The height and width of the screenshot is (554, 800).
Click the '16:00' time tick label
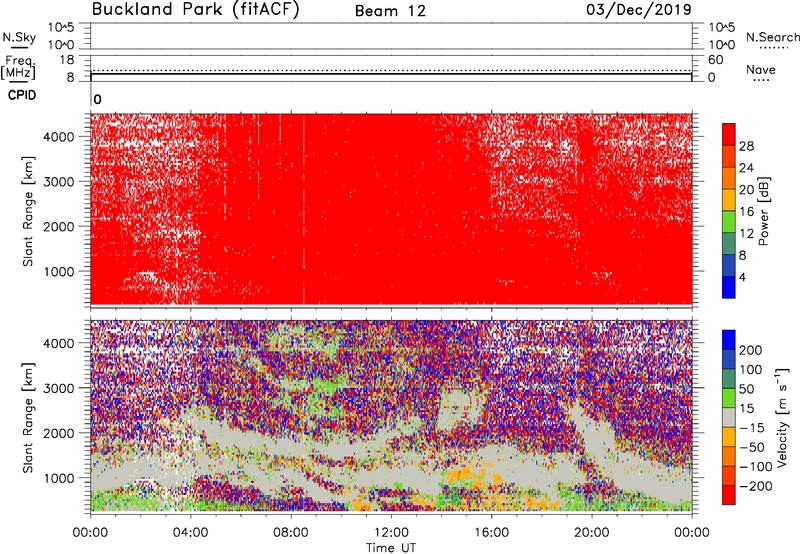[491, 533]
